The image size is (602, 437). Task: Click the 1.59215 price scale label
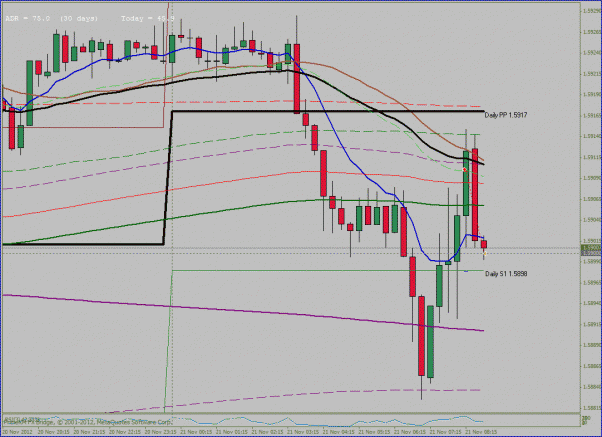pyautogui.click(x=592, y=73)
